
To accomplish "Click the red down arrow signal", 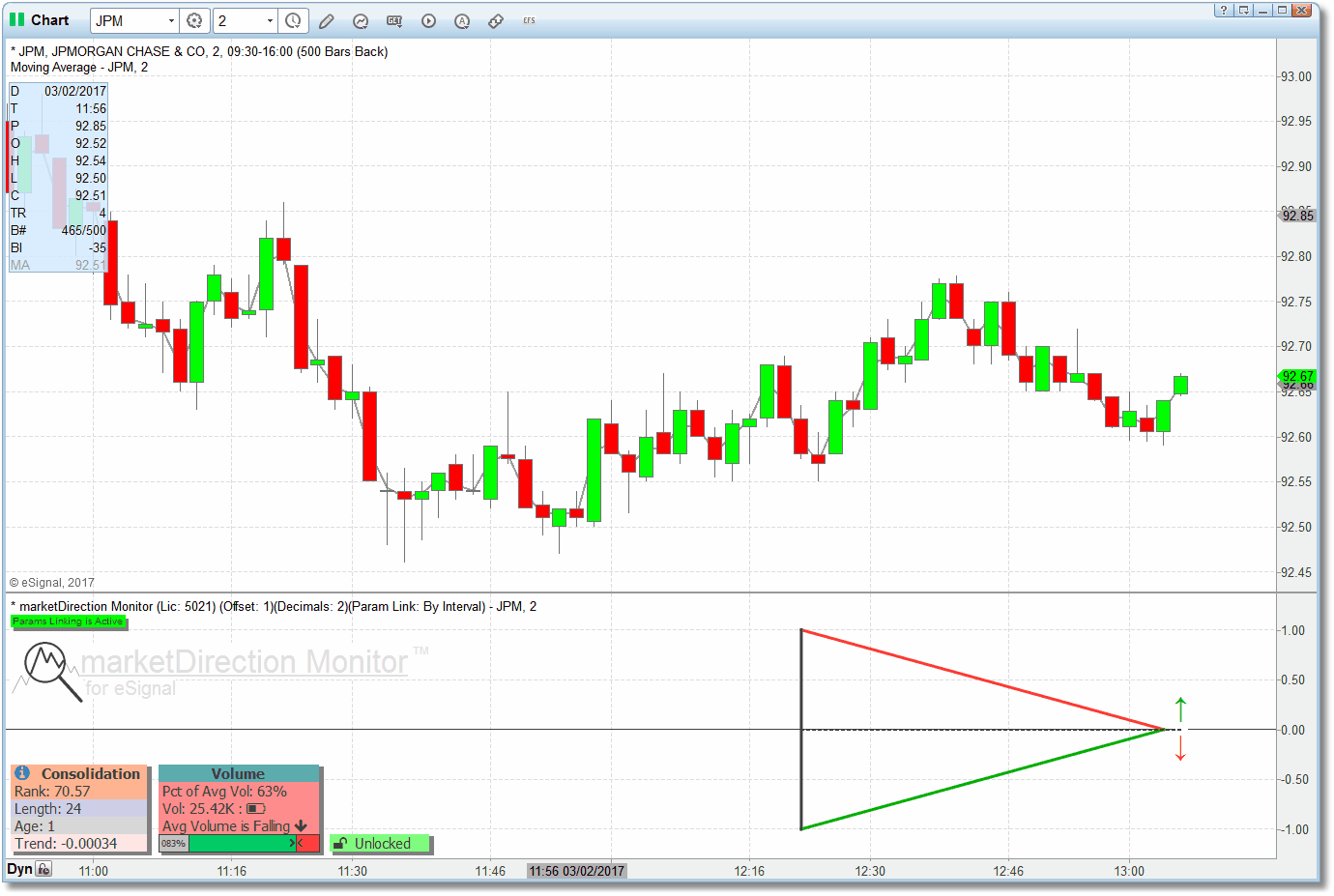I will pyautogui.click(x=1180, y=748).
